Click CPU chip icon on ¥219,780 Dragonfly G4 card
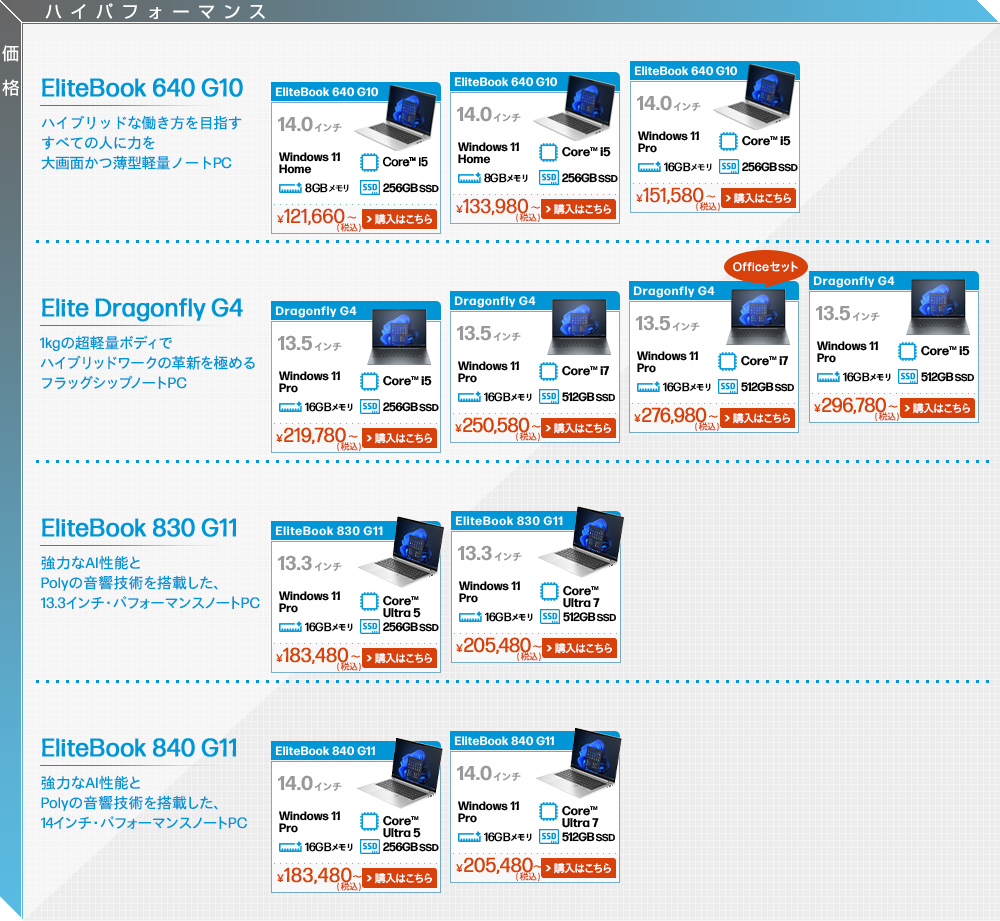The width and height of the screenshot is (1000, 921). point(369,381)
